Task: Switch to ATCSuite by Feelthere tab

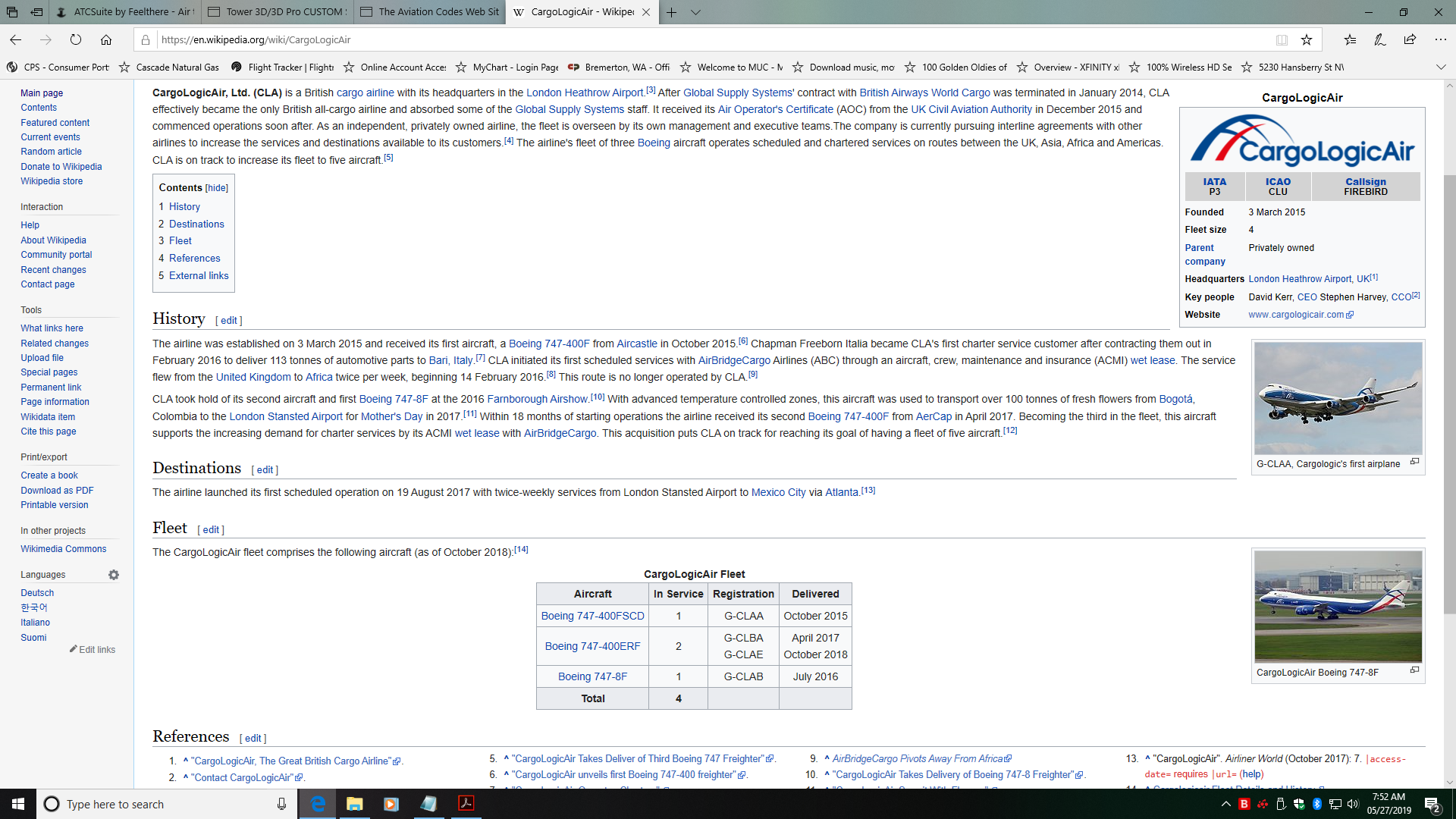Action: pyautogui.click(x=124, y=12)
